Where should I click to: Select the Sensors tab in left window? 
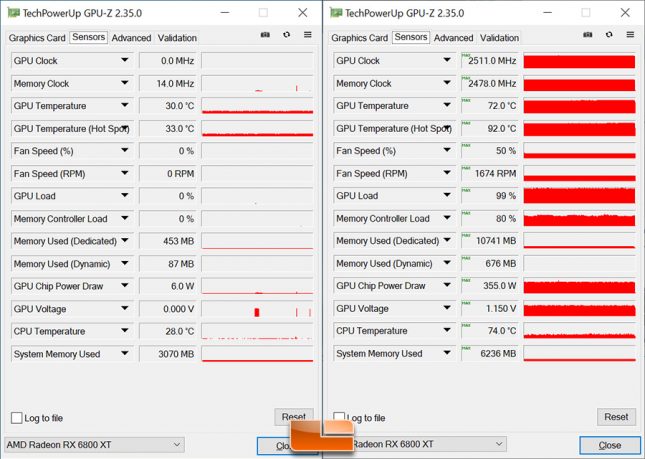pos(88,37)
